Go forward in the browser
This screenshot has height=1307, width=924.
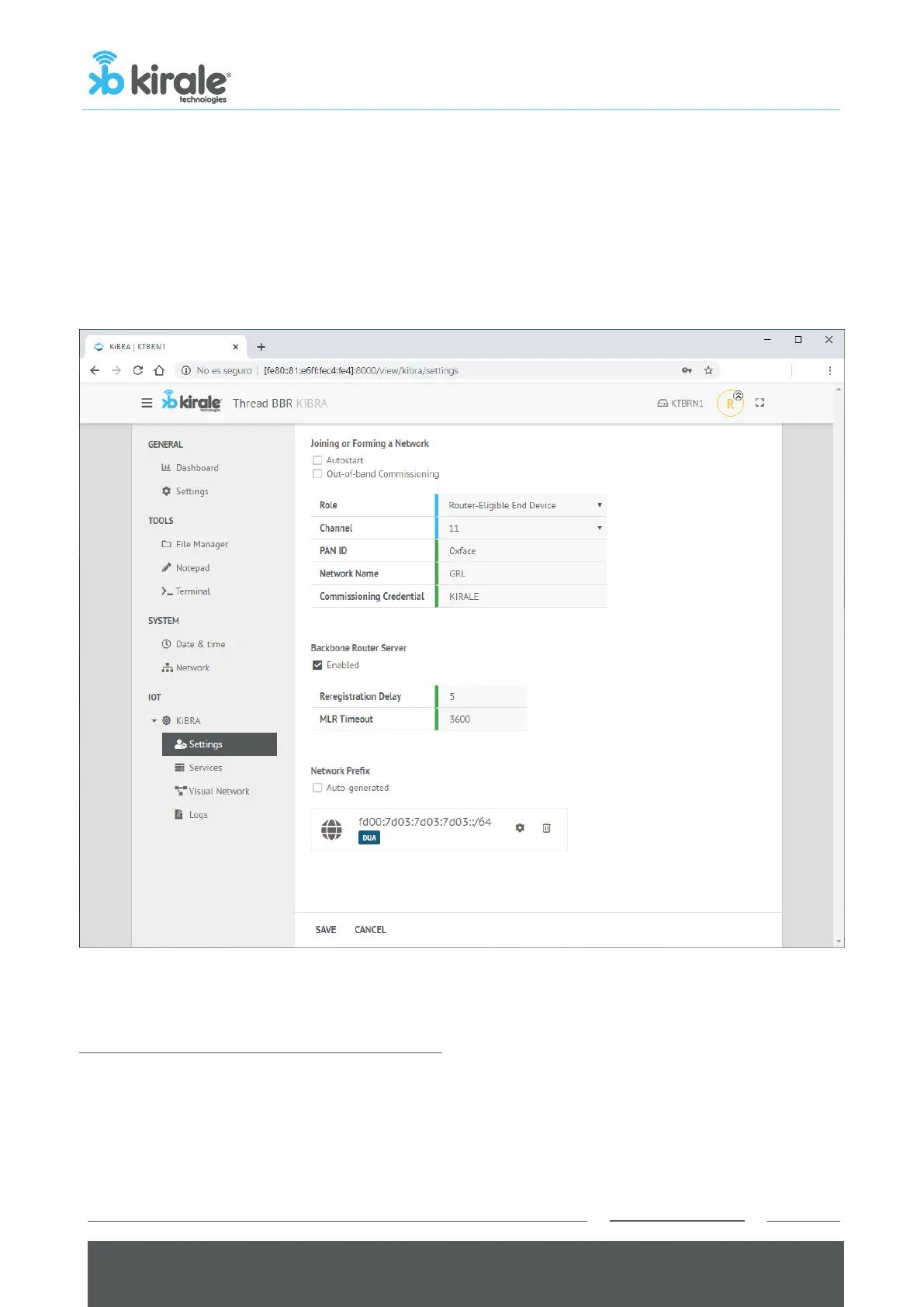(x=116, y=370)
